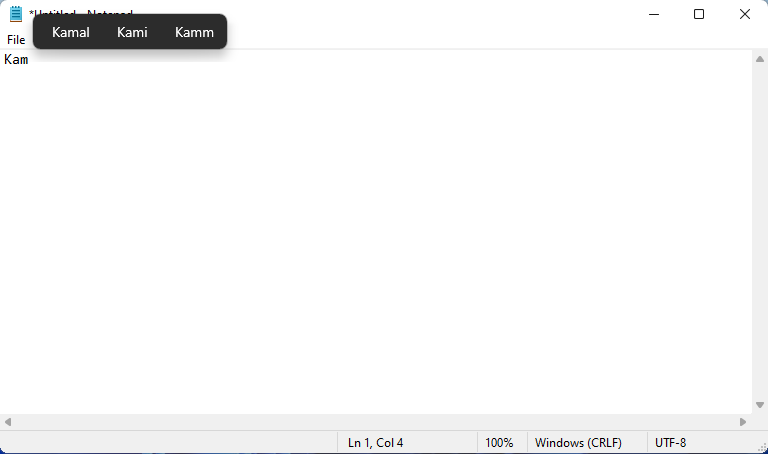Open the File menu
The image size is (768, 454).
(16, 40)
